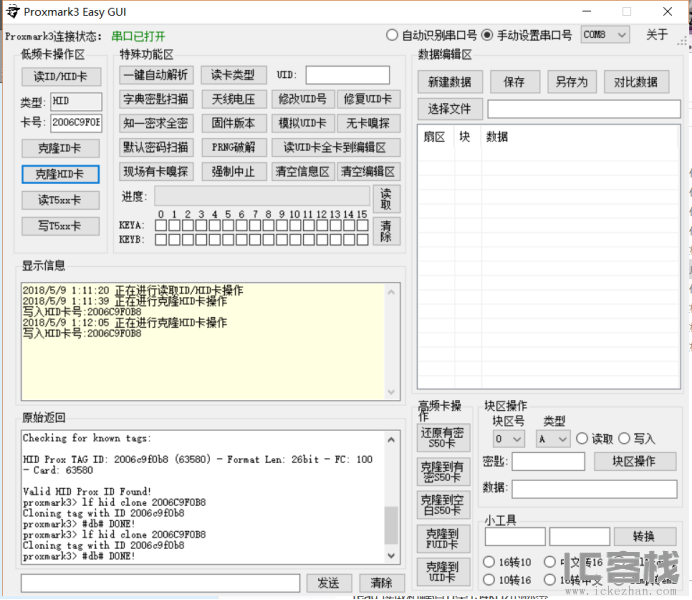Click 写T5xx卡 button
This screenshot has height=600, width=692.
(x=60, y=226)
